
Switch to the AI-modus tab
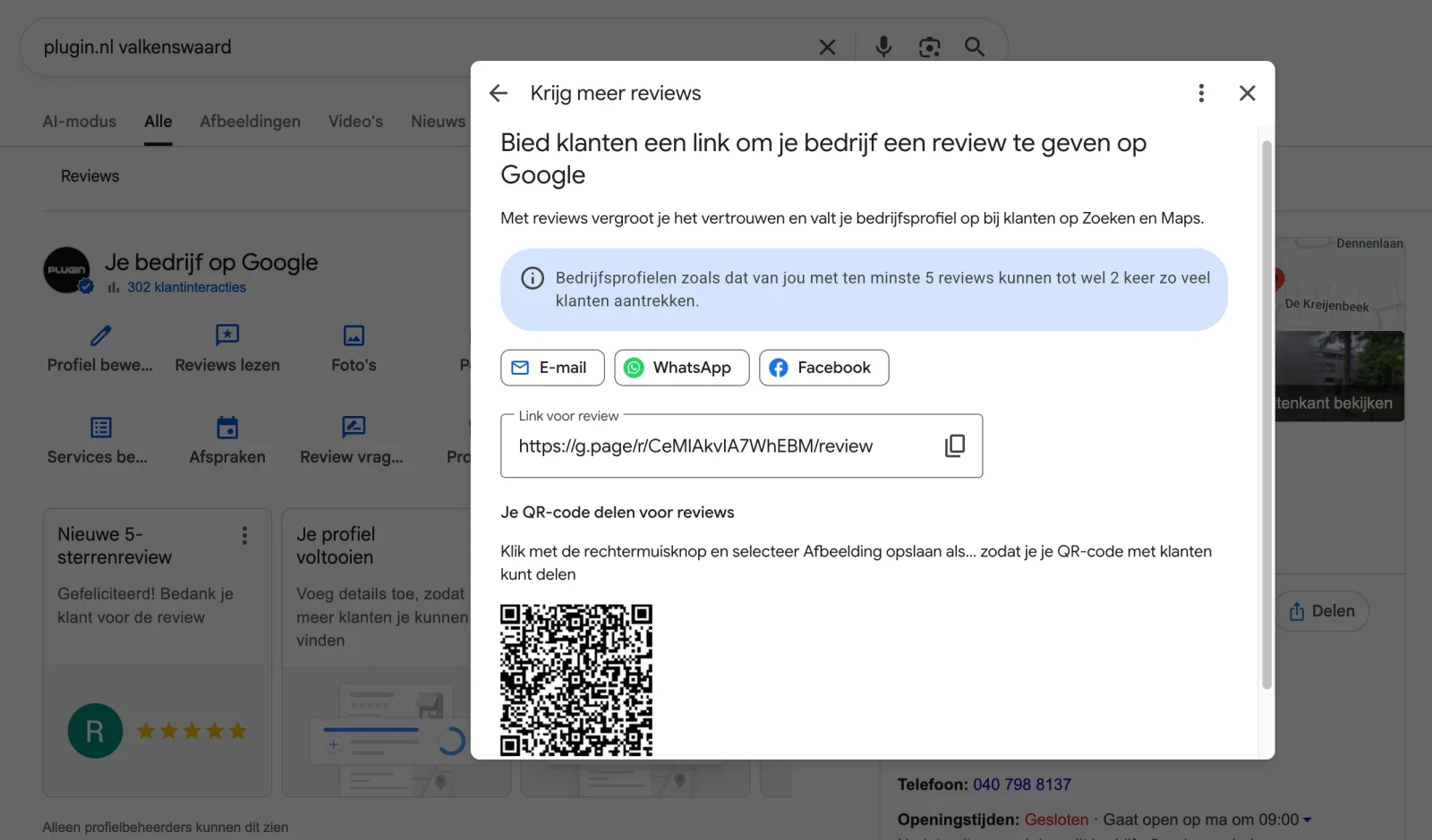coord(80,122)
